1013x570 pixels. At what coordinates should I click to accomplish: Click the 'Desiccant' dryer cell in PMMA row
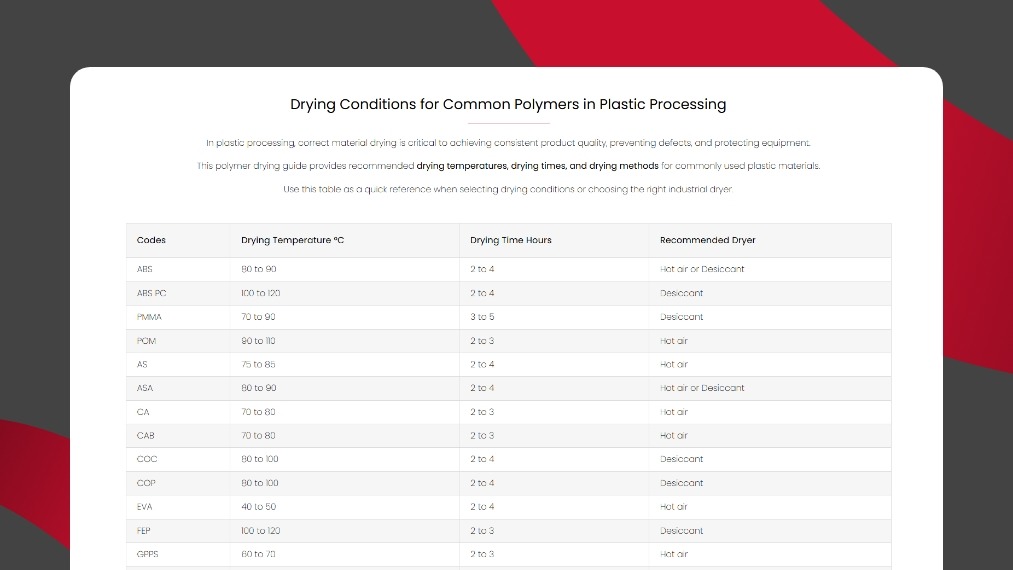click(681, 317)
